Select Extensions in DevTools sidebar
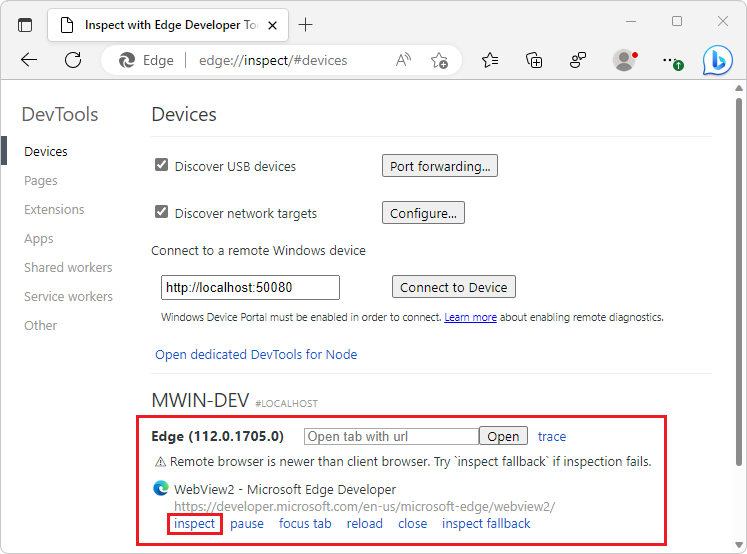 point(54,210)
